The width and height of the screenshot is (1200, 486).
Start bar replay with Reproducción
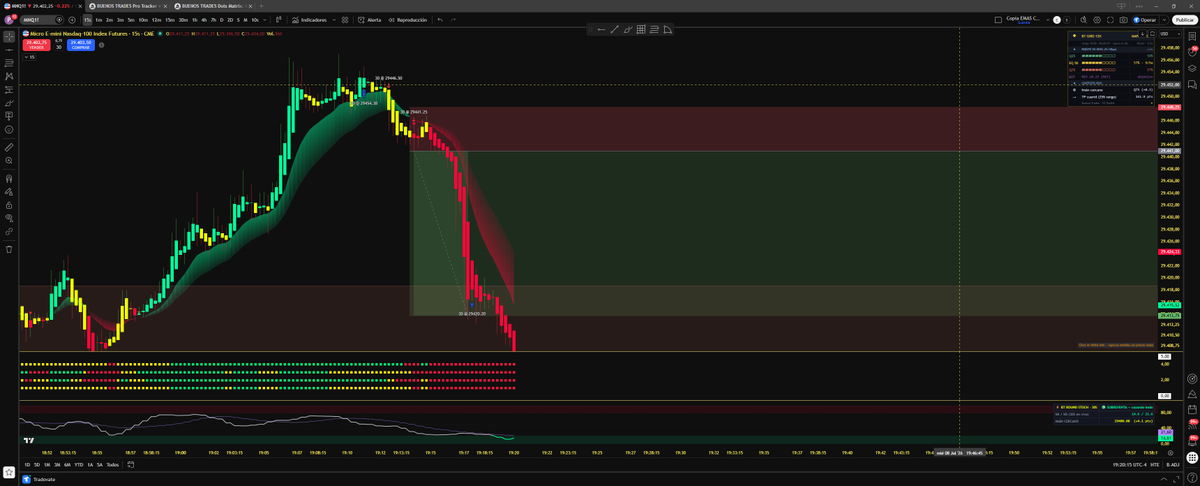(x=408, y=20)
